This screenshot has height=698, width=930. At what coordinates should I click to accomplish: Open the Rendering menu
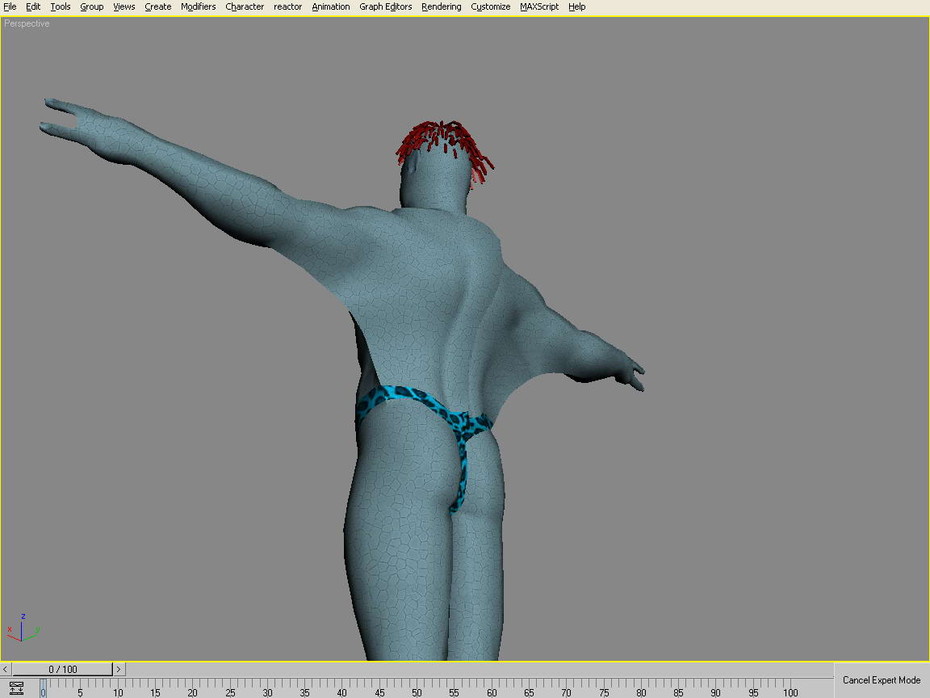tap(441, 7)
